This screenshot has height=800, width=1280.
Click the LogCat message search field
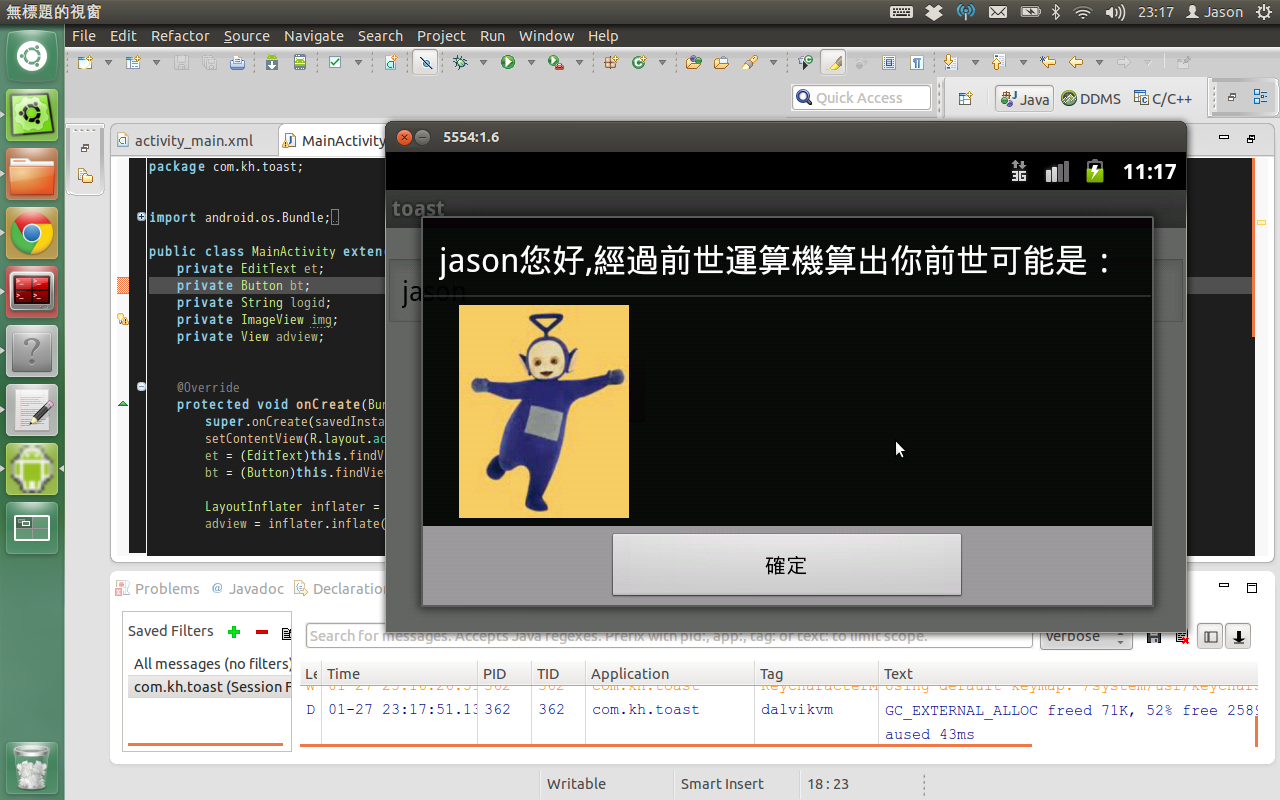tap(669, 636)
